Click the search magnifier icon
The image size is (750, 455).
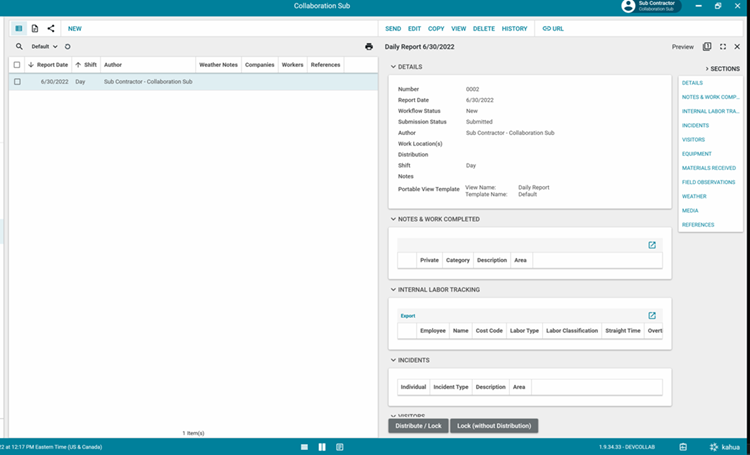point(19,46)
